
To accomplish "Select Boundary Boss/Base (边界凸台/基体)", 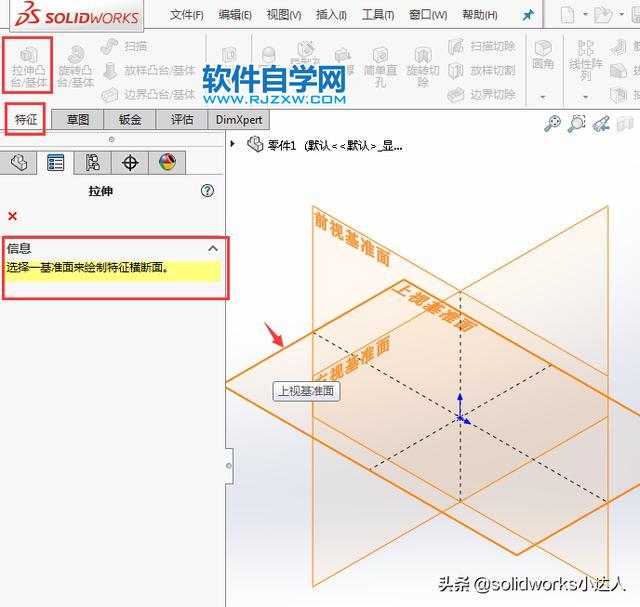I will click(149, 95).
